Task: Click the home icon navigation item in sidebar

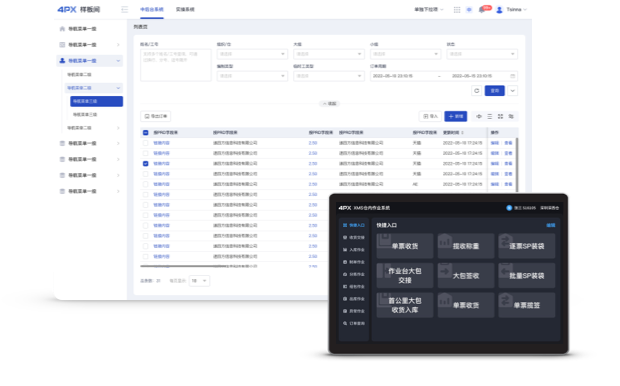Action: click(62, 29)
